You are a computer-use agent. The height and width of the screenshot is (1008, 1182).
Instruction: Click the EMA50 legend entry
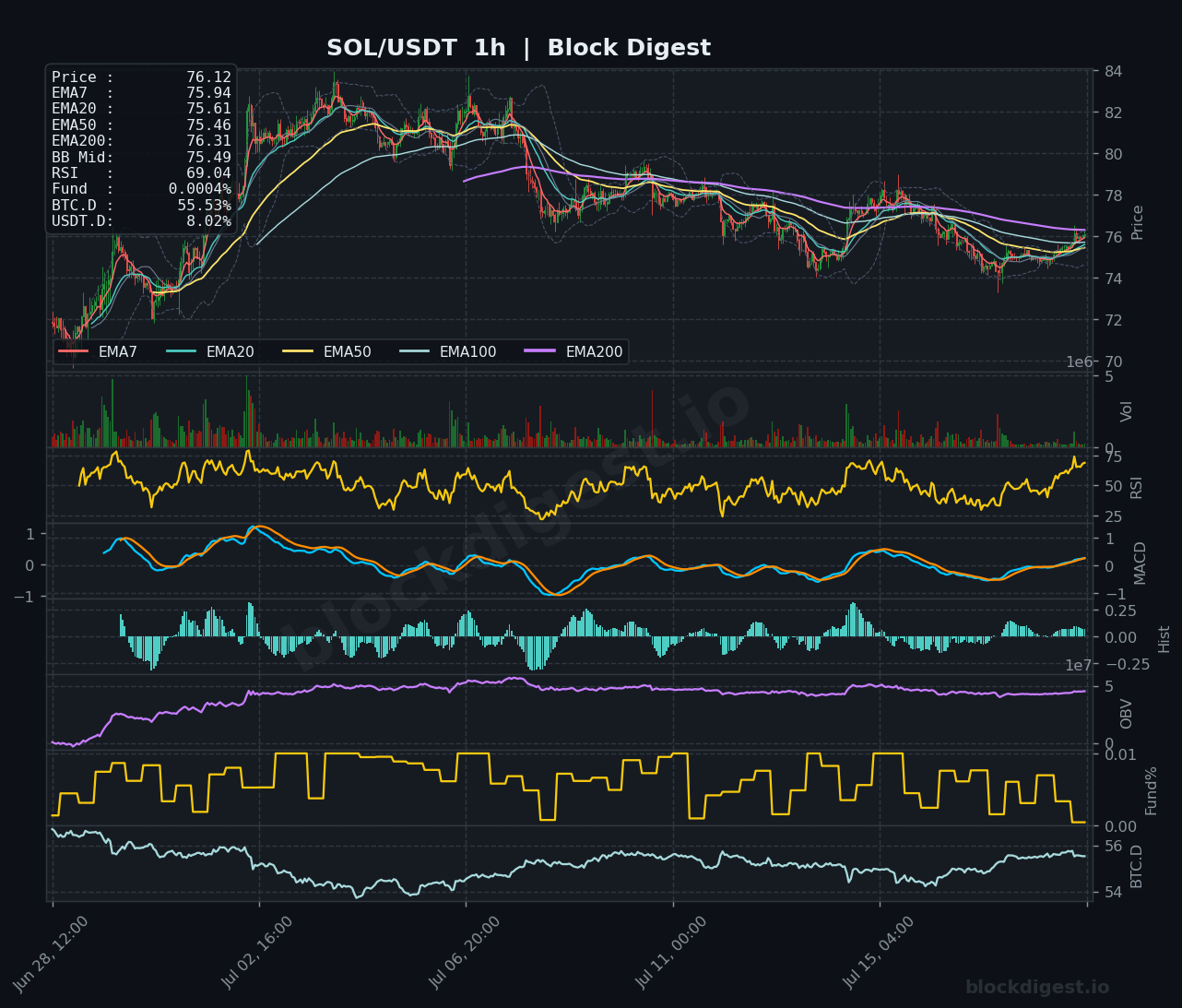[x=327, y=351]
